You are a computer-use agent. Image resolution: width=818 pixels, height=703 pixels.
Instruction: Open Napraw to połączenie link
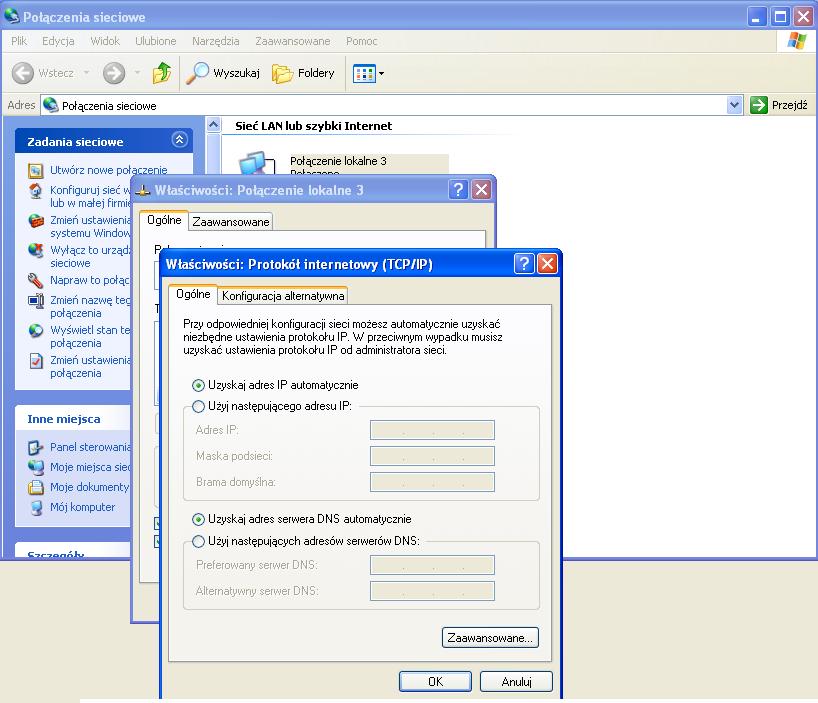click(90, 280)
